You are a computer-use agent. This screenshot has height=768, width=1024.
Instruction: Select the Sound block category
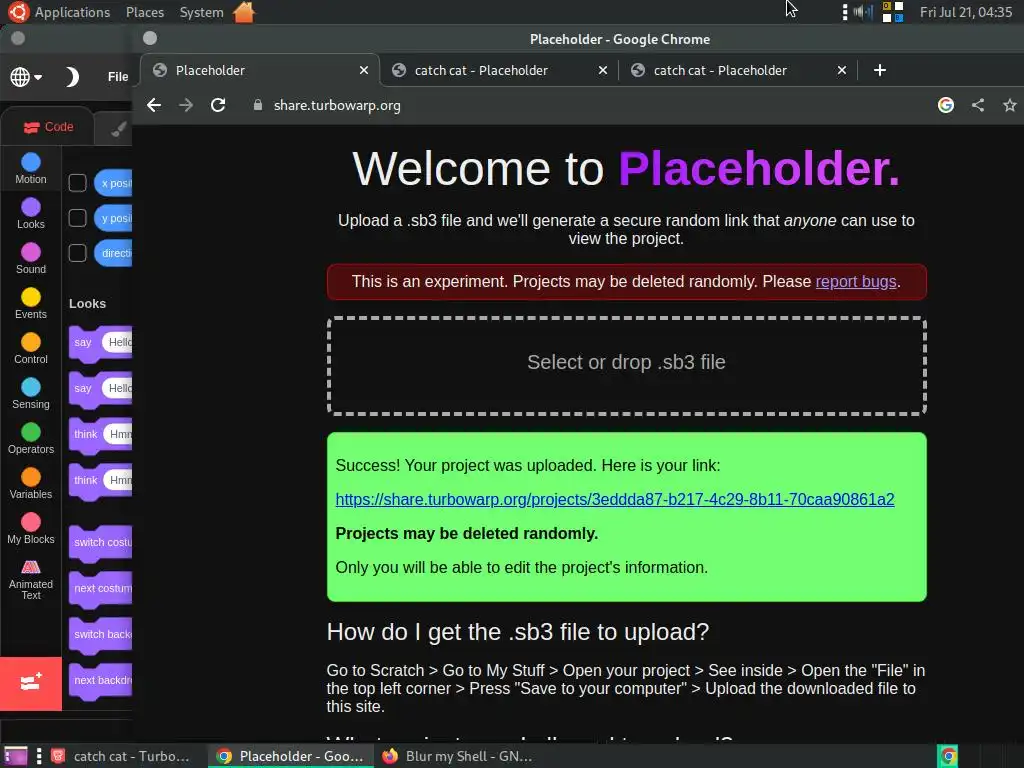pyautogui.click(x=31, y=259)
